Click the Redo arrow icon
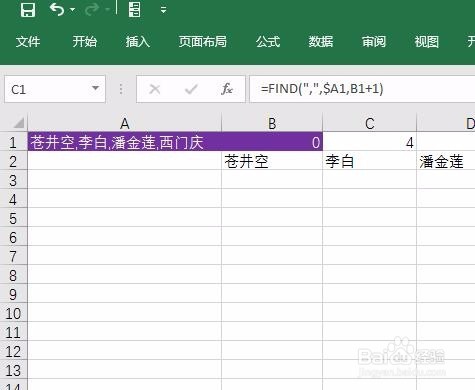Image resolution: width=475 pixels, height=390 pixels. click(92, 10)
